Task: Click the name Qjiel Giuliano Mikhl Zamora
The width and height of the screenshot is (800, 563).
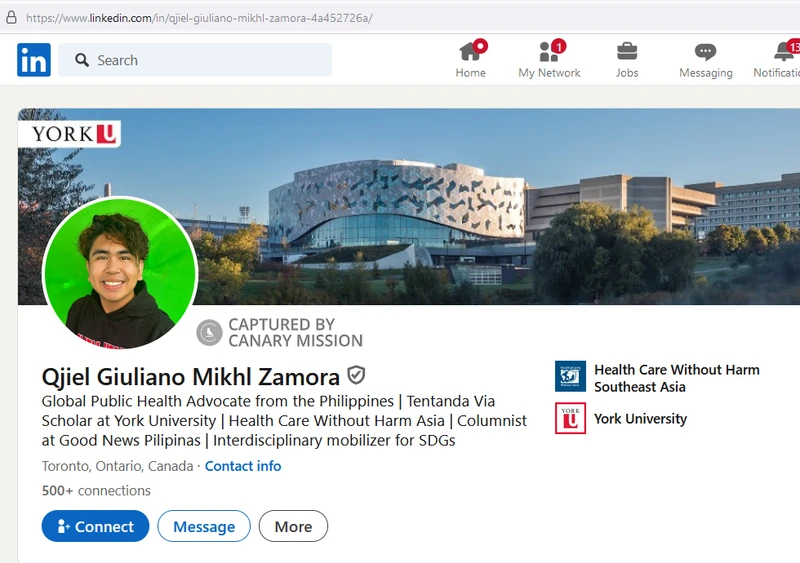Action: (x=190, y=377)
